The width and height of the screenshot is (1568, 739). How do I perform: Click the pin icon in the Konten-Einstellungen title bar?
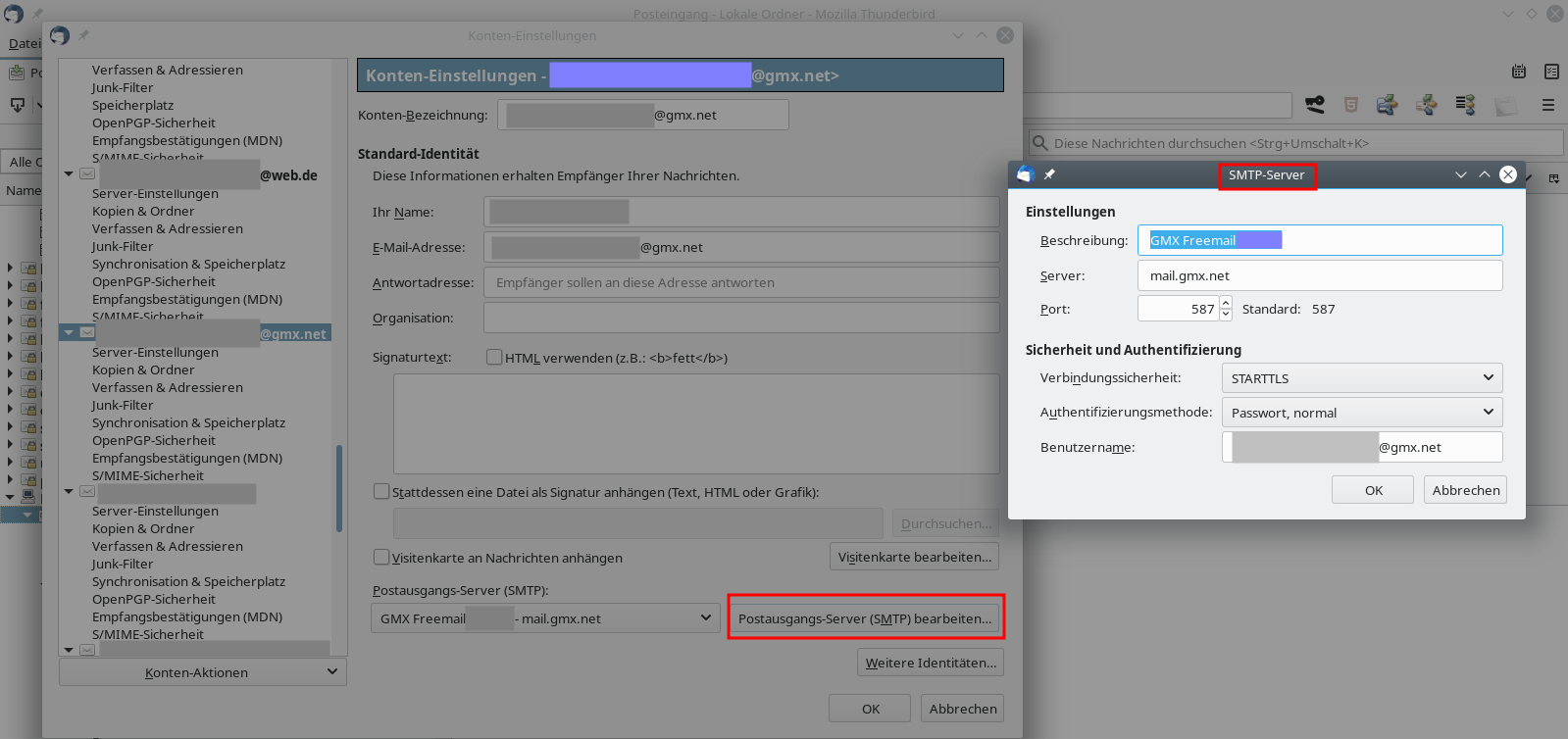coord(83,35)
